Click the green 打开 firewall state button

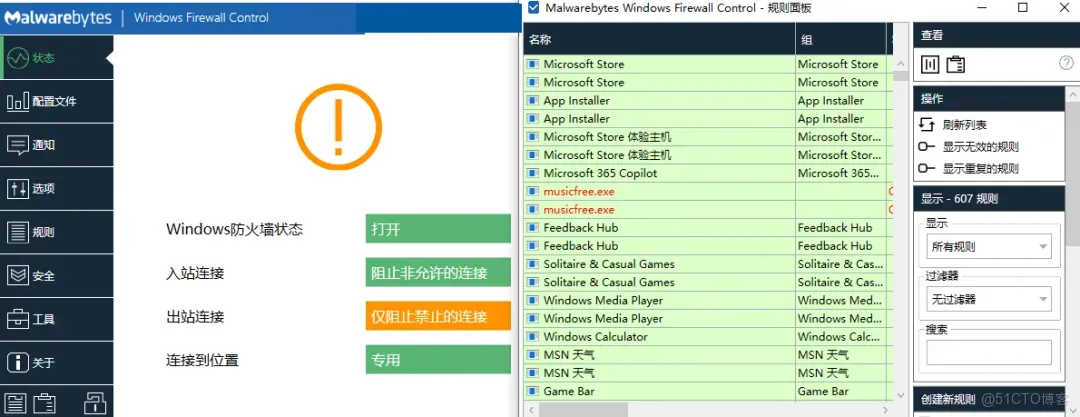pos(438,230)
